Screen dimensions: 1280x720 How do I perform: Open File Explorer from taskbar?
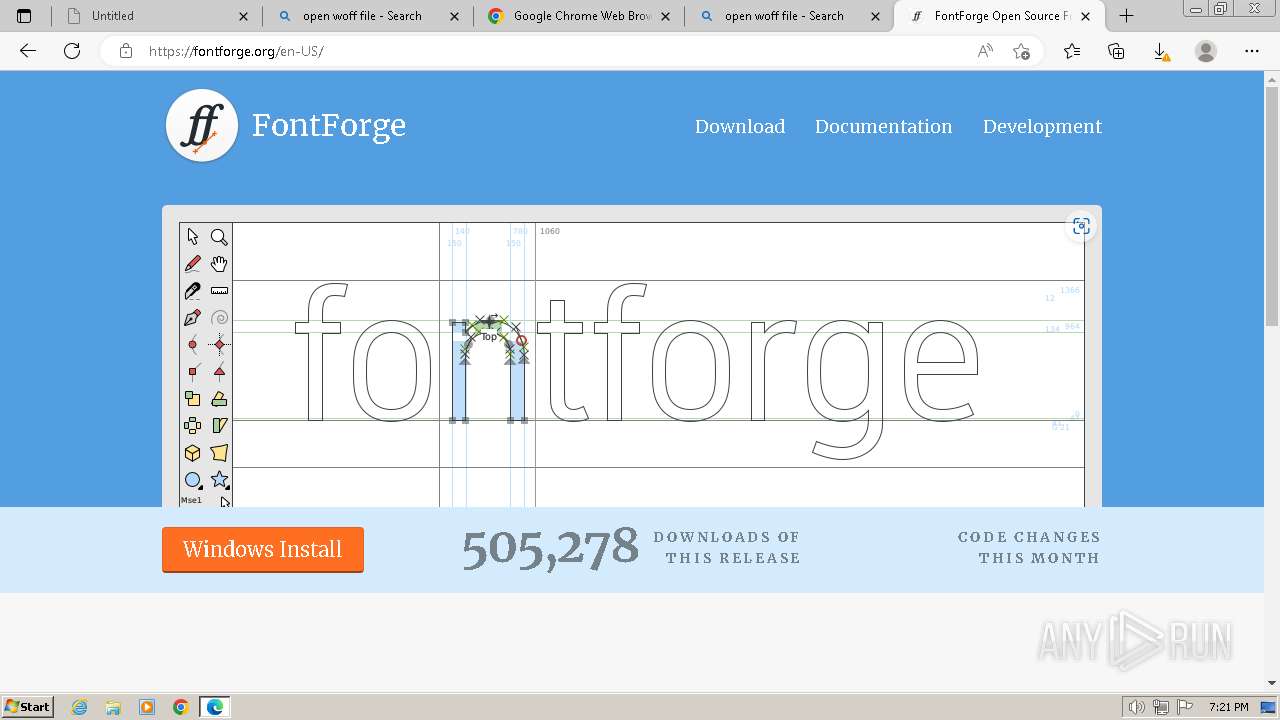click(x=113, y=707)
